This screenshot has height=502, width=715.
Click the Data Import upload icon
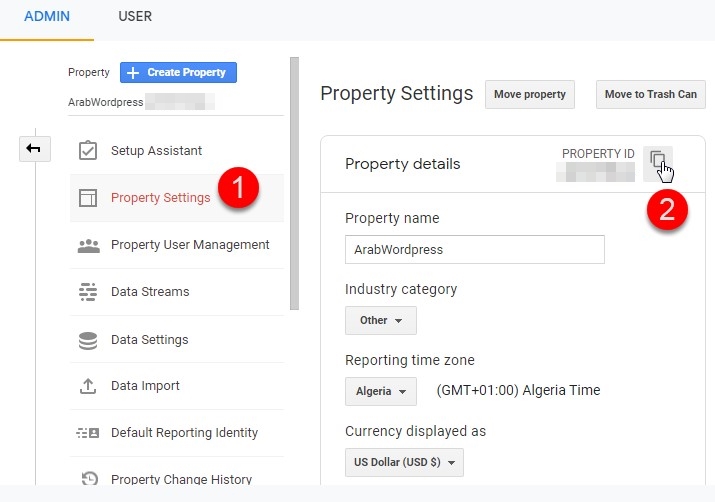[x=88, y=386]
